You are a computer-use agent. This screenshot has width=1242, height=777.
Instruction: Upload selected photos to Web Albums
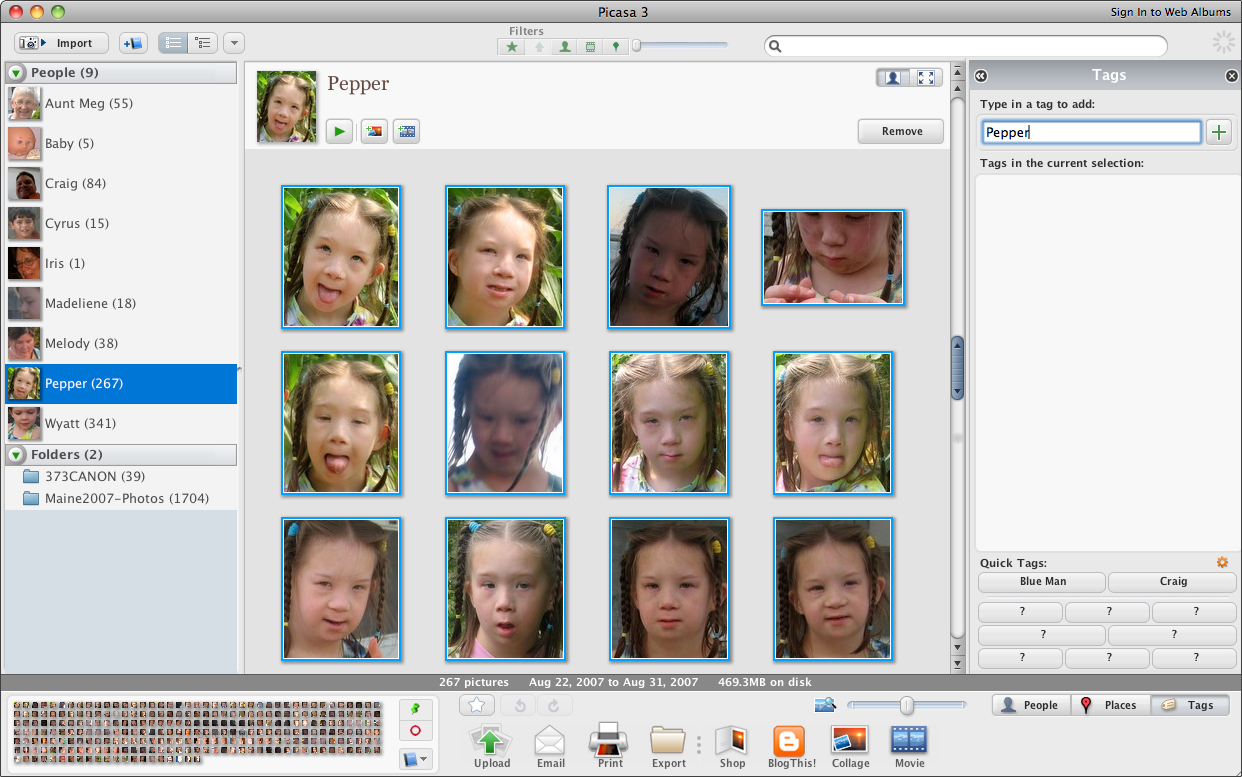[491, 745]
